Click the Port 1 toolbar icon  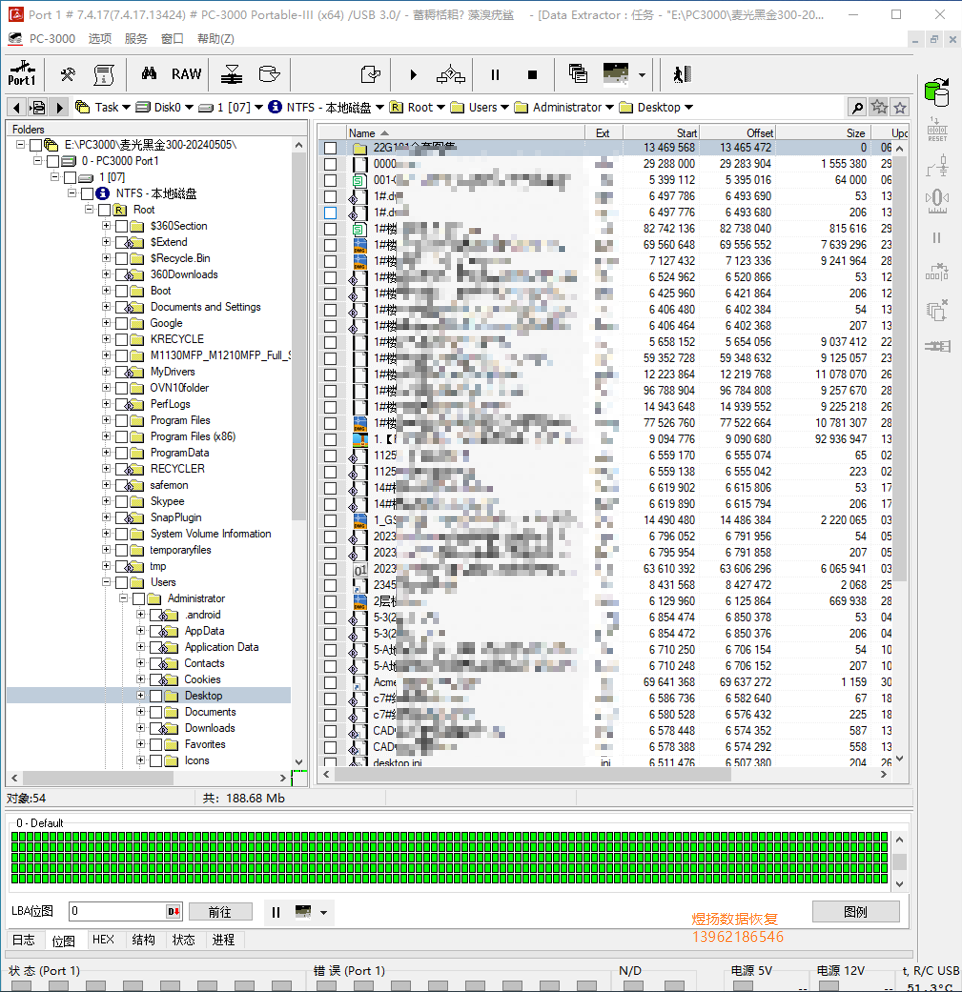pyautogui.click(x=22, y=74)
